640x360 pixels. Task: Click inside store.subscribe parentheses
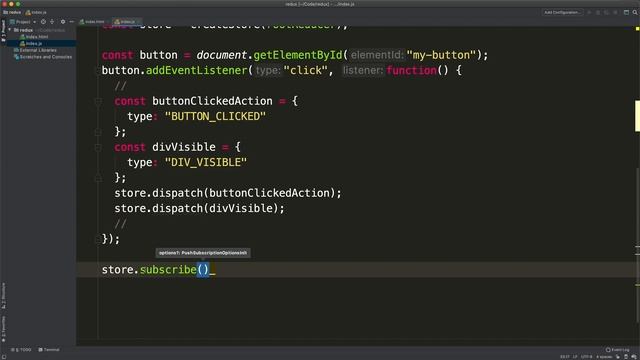(x=203, y=270)
